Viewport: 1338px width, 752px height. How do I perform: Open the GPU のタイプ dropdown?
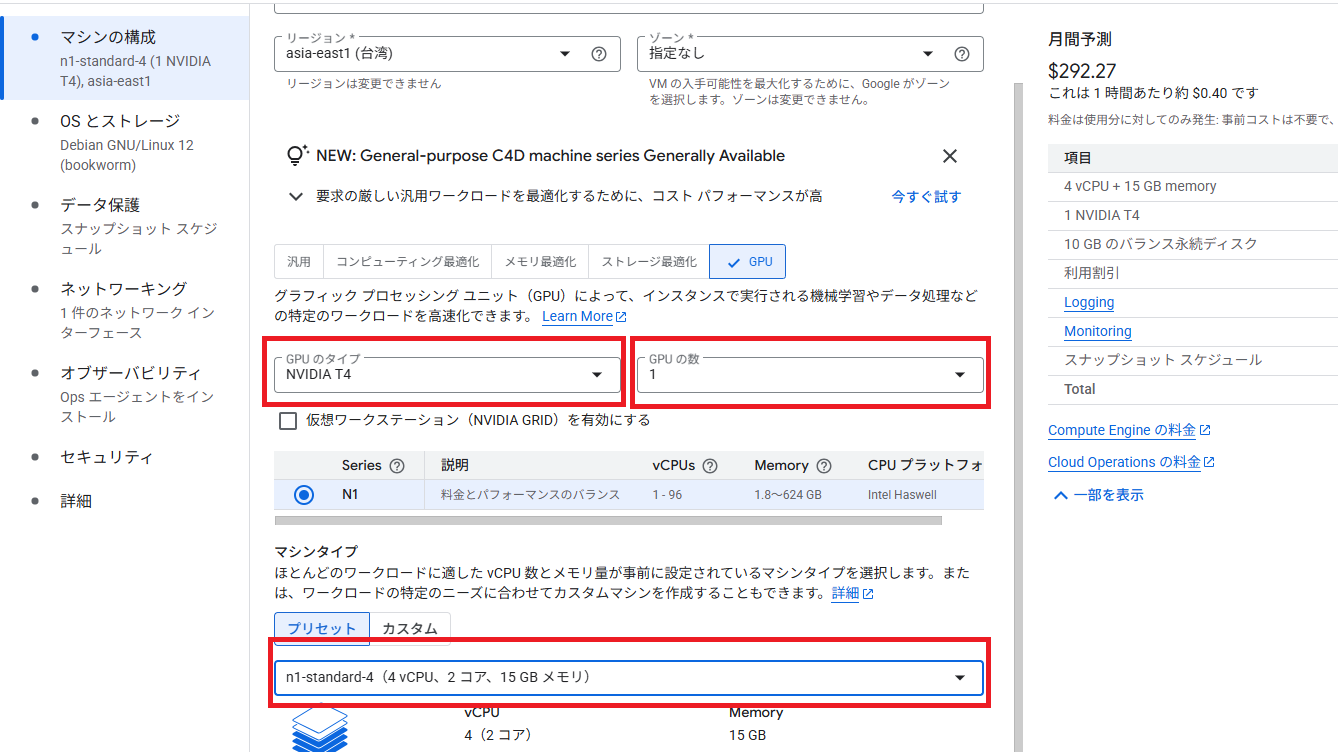click(x=446, y=375)
